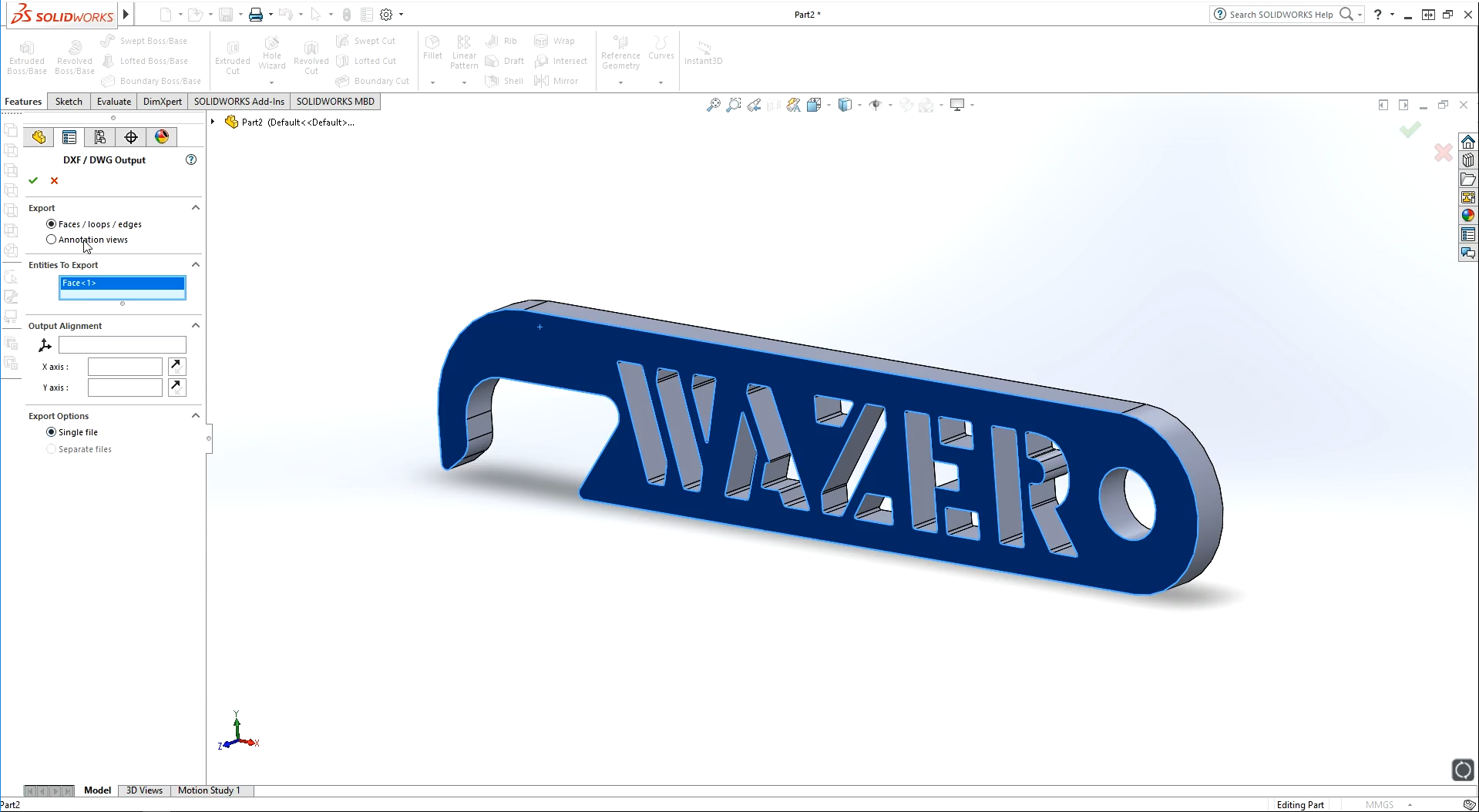Open Options gear icon in title toolbar
1479x812 pixels.
[386, 15]
